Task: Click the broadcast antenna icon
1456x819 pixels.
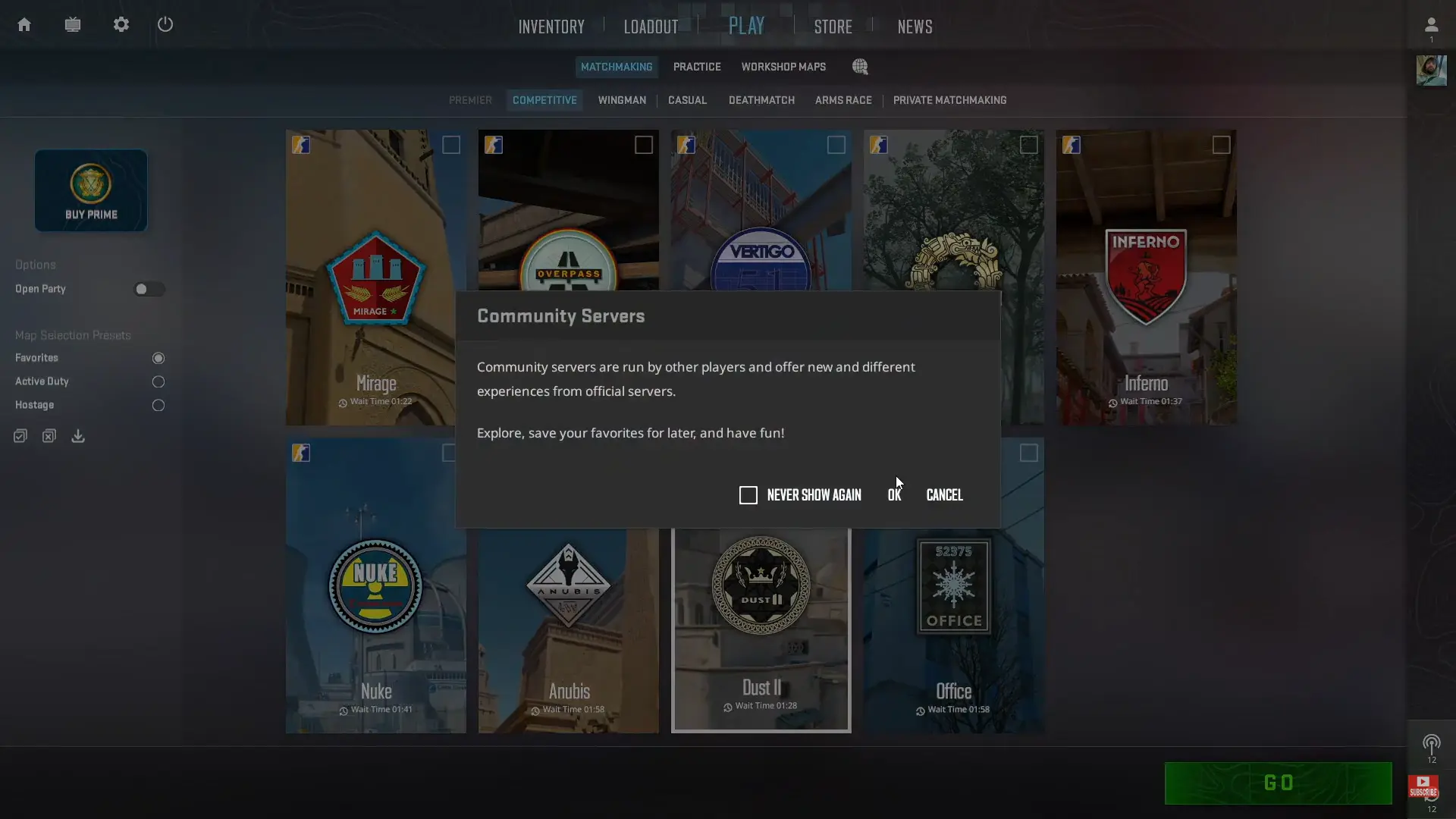Action: pos(1431,744)
